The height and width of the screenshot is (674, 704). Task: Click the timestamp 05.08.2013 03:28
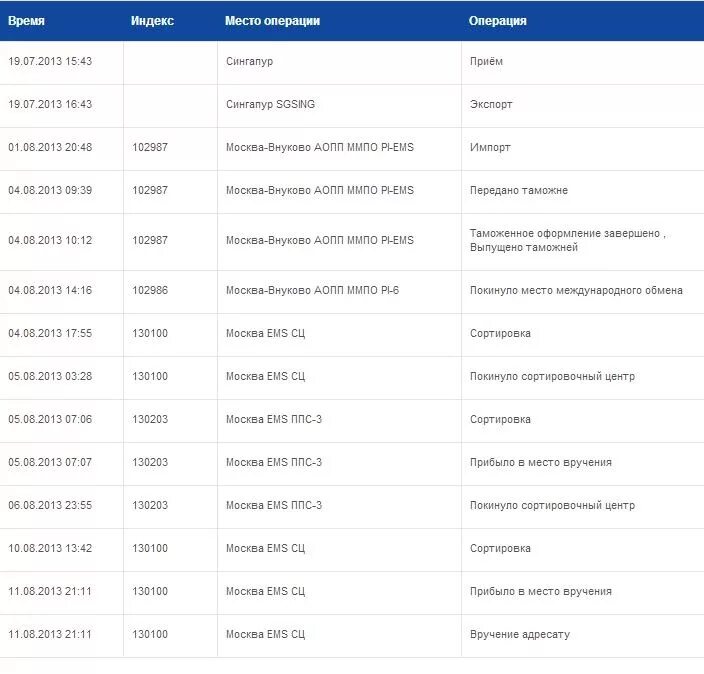[50, 376]
